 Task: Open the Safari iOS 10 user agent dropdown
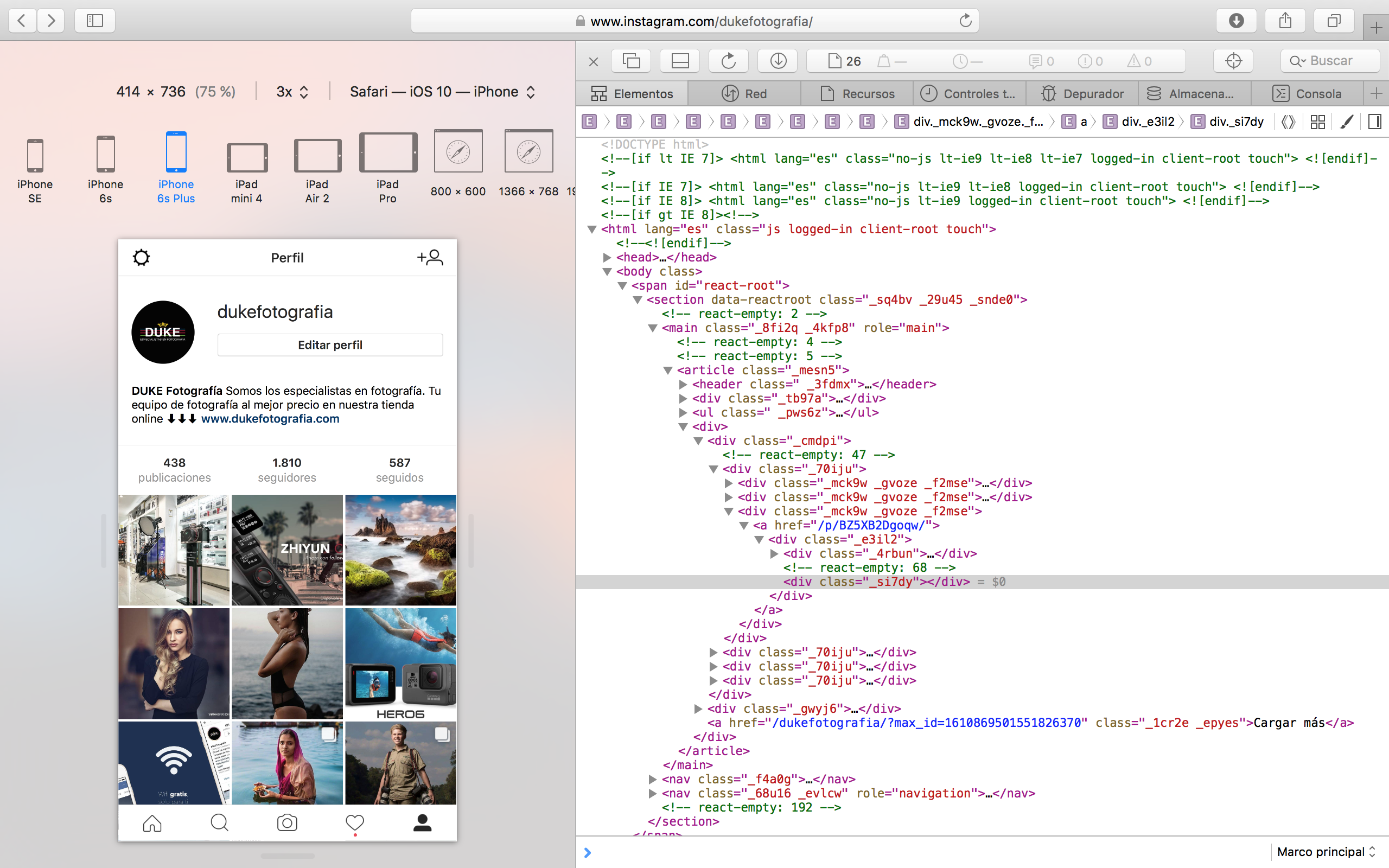click(443, 92)
